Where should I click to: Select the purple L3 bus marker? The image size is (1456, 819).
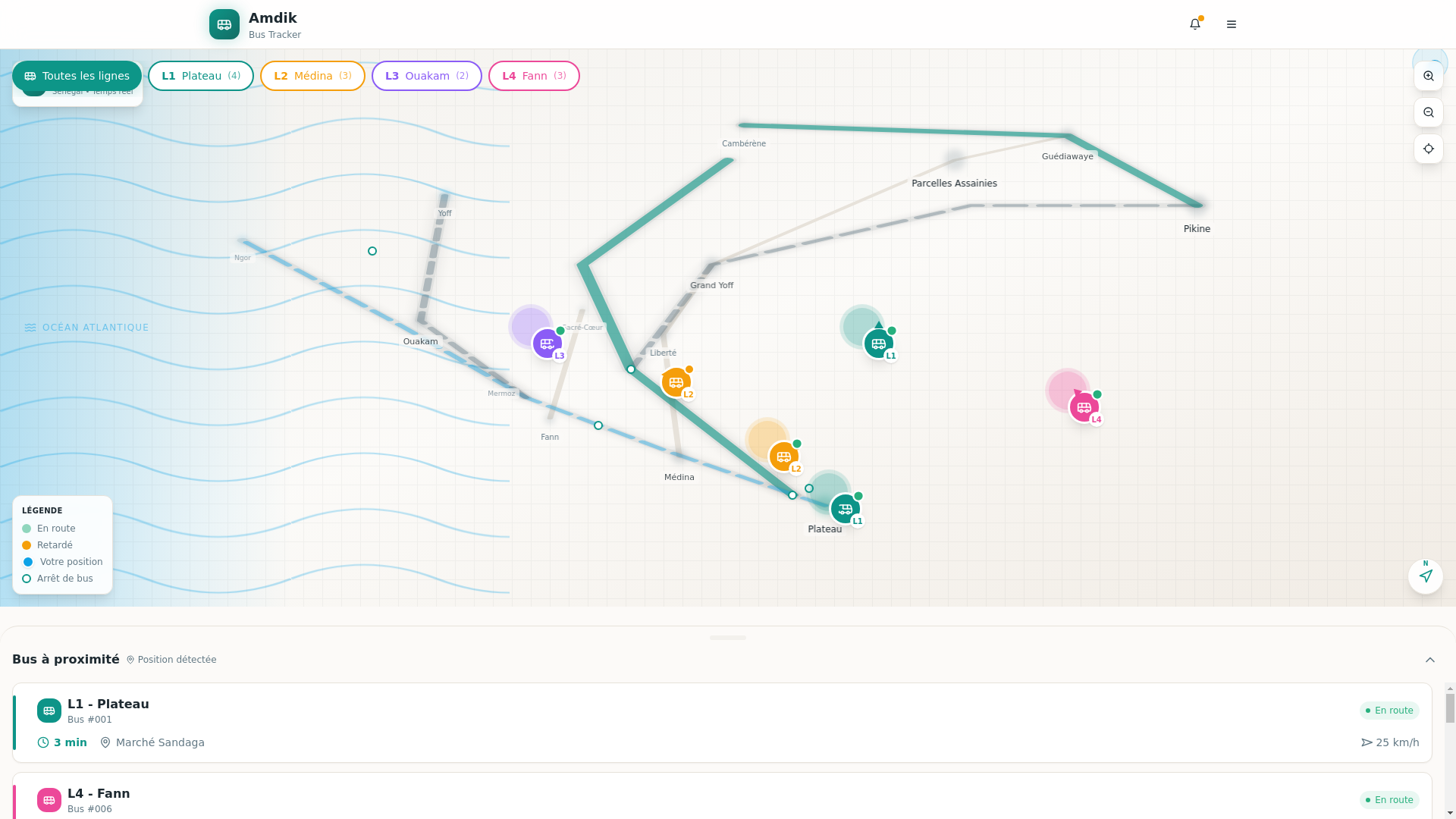pyautogui.click(x=547, y=344)
